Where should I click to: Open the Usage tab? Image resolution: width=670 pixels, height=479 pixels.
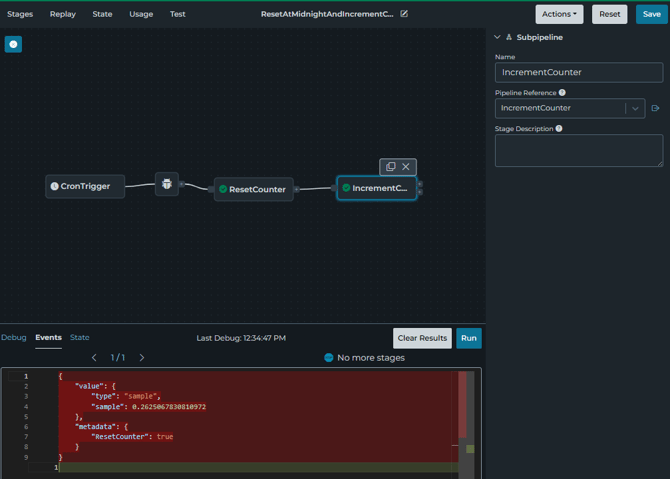[x=141, y=14]
